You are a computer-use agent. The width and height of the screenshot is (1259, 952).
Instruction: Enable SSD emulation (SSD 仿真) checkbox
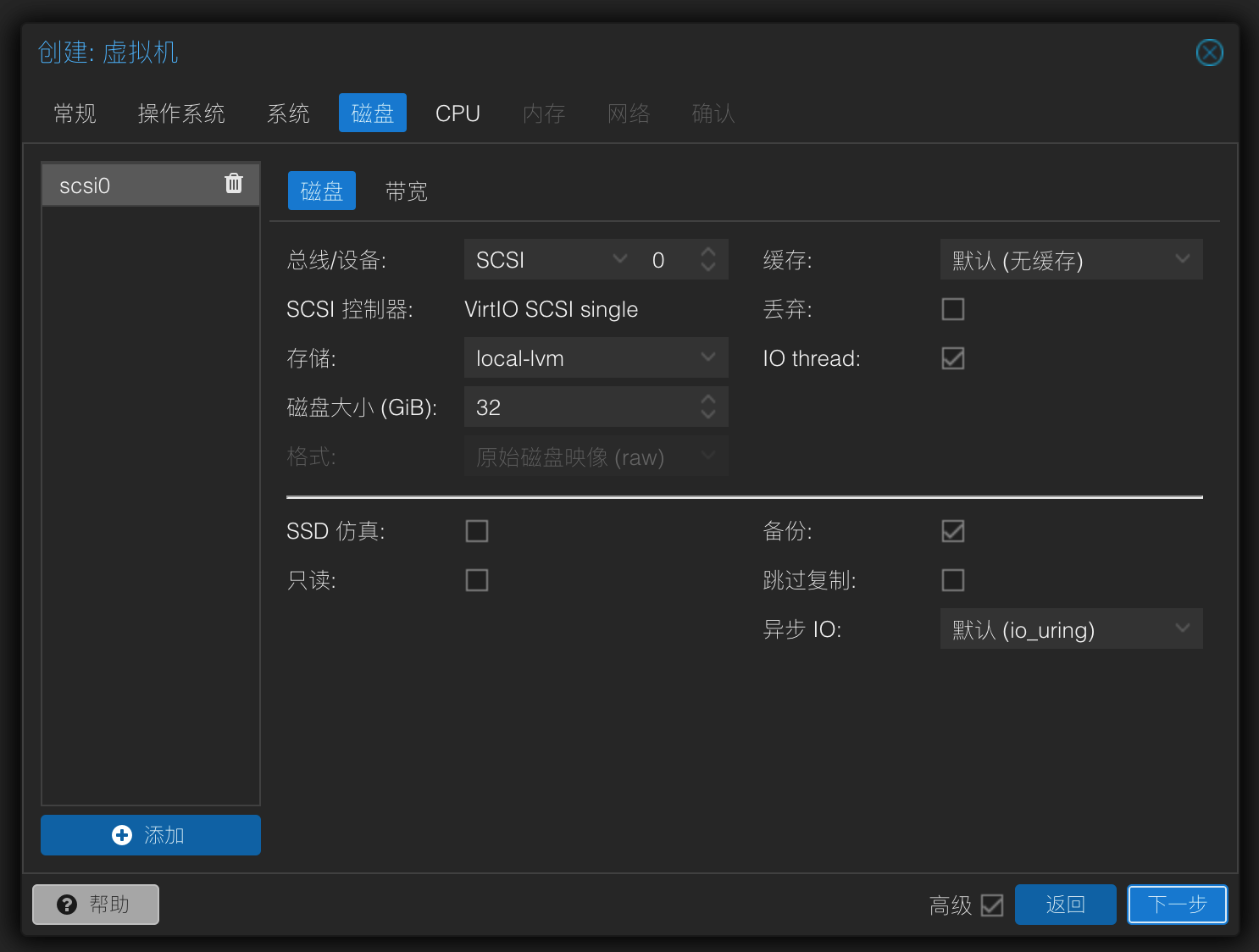(x=477, y=531)
